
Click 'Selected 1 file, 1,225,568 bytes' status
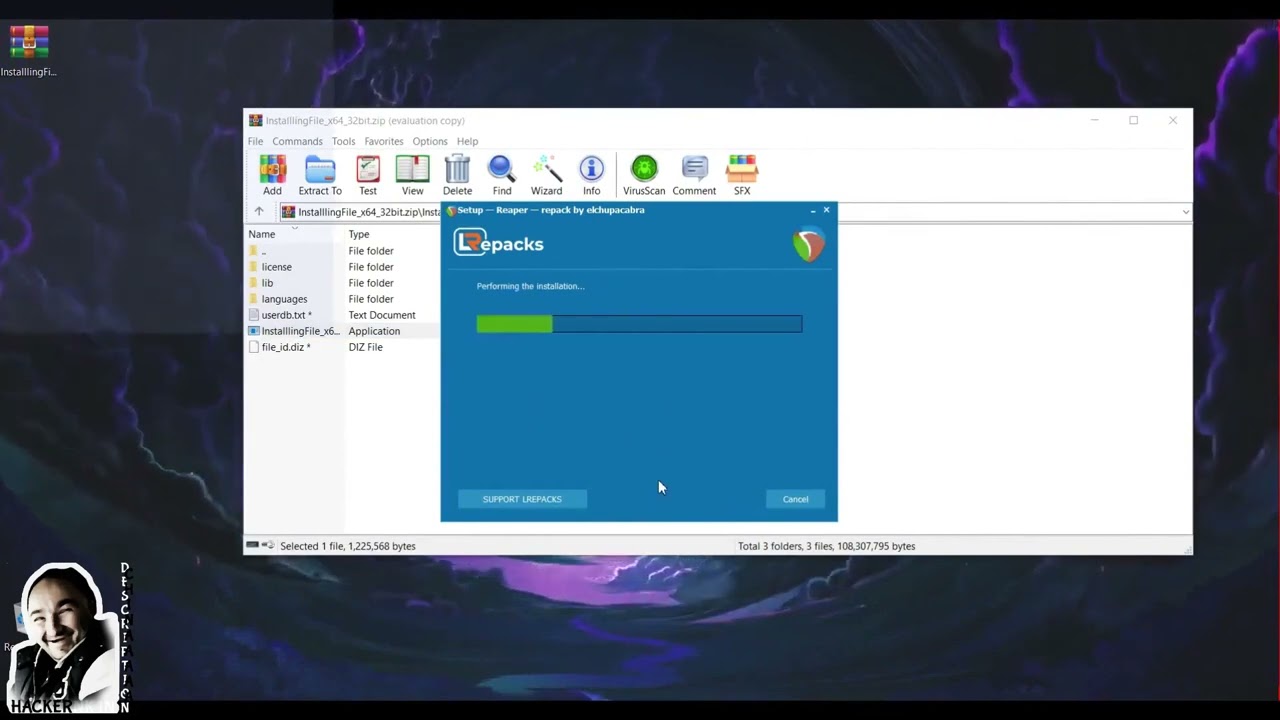point(348,546)
